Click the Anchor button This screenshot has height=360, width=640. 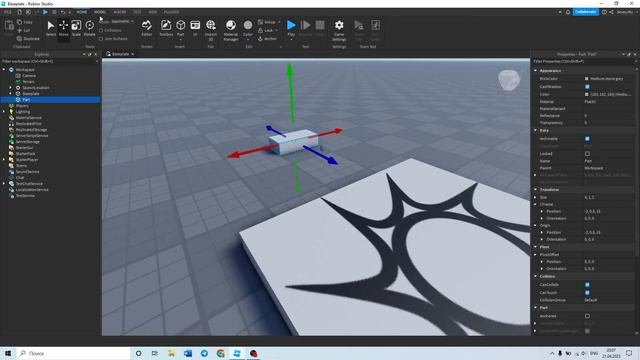point(267,39)
